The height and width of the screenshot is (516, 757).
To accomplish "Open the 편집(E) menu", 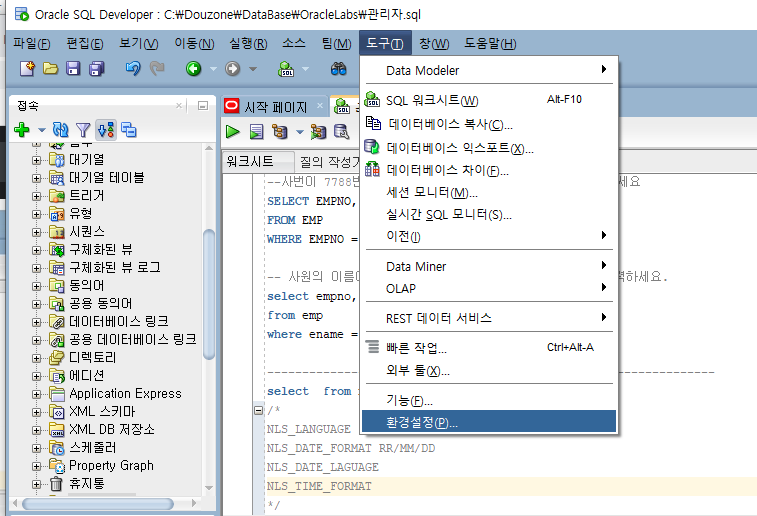I will click(84, 43).
